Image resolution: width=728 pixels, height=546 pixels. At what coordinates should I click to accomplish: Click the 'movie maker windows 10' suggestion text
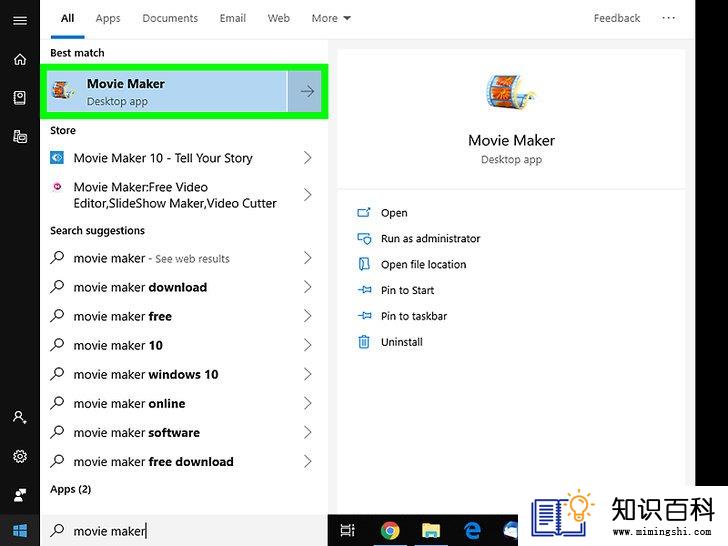pyautogui.click(x=146, y=375)
